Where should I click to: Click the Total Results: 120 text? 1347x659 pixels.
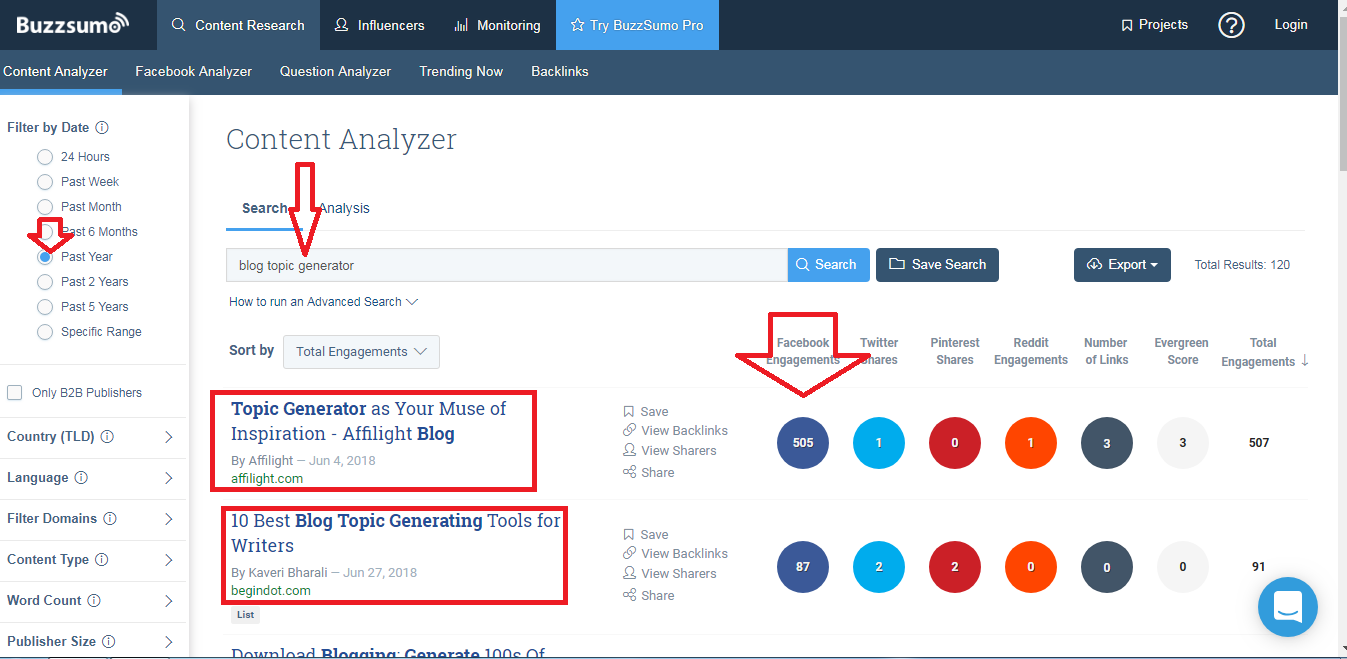tap(1242, 265)
